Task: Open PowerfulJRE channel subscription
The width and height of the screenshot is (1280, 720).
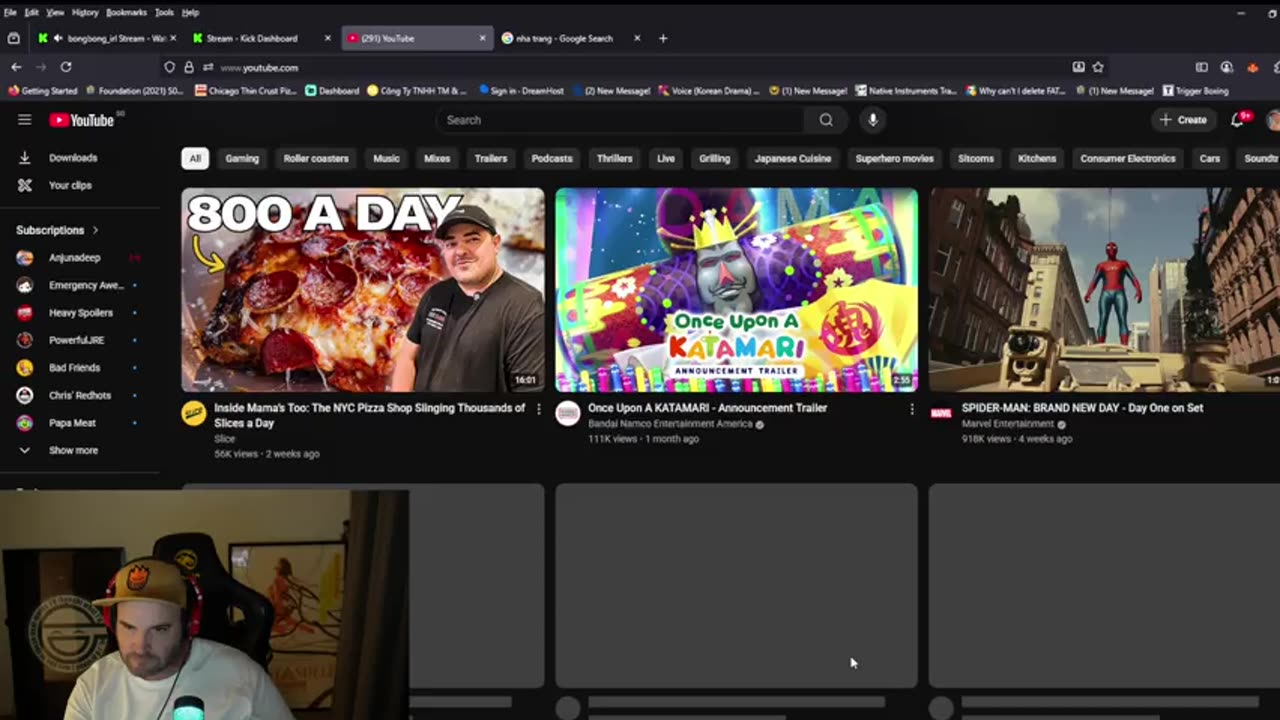Action: coord(75,340)
